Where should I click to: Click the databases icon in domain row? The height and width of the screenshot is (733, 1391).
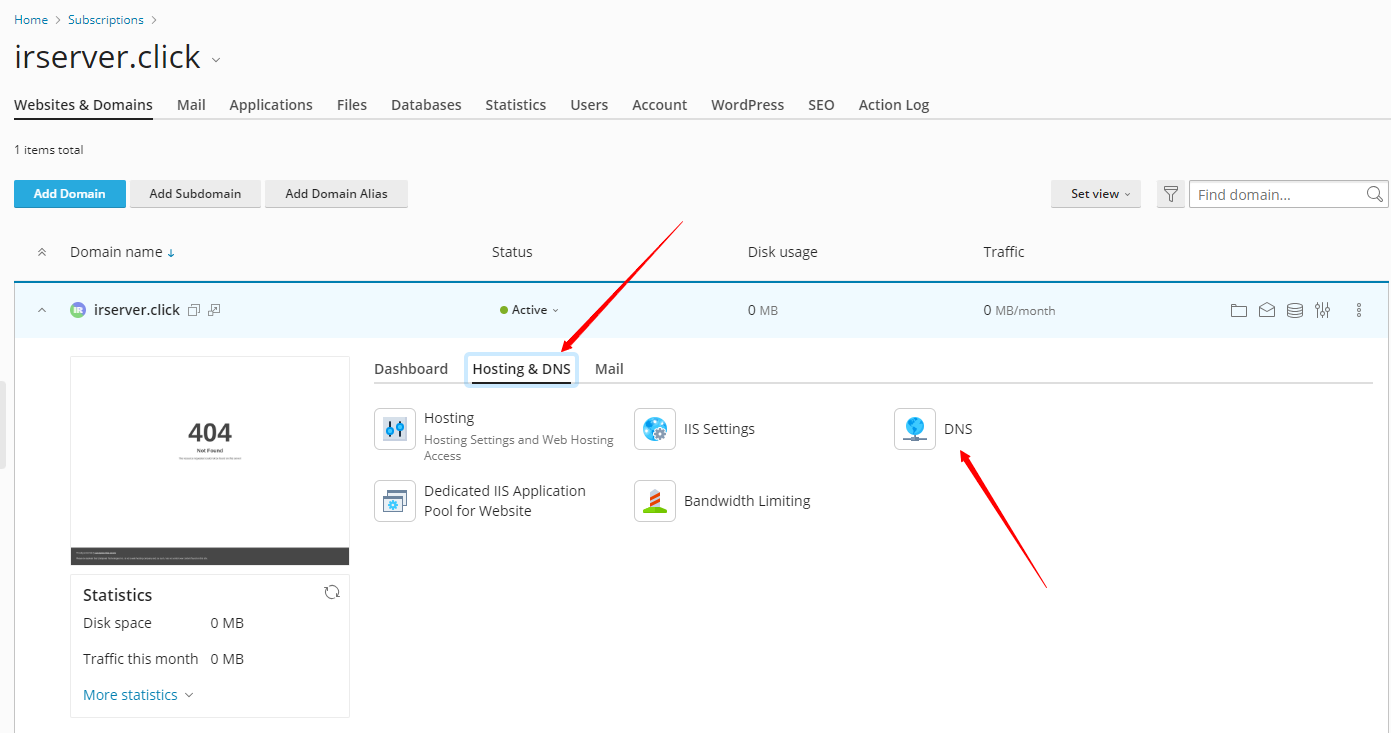[1294, 310]
